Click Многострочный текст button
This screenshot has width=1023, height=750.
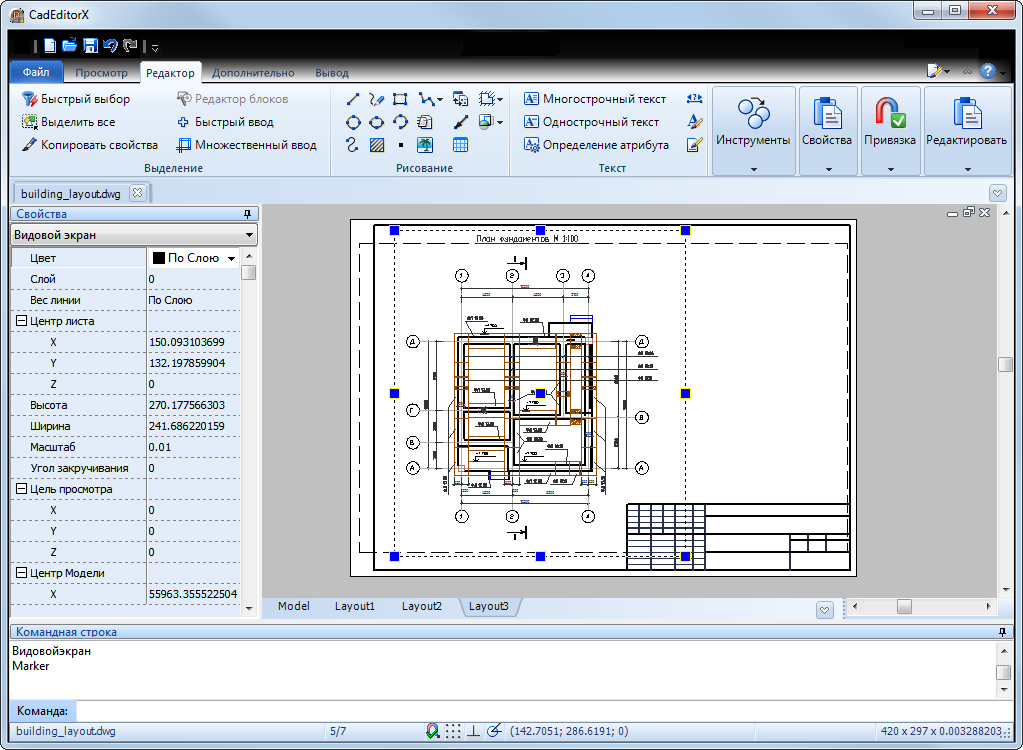coord(594,99)
